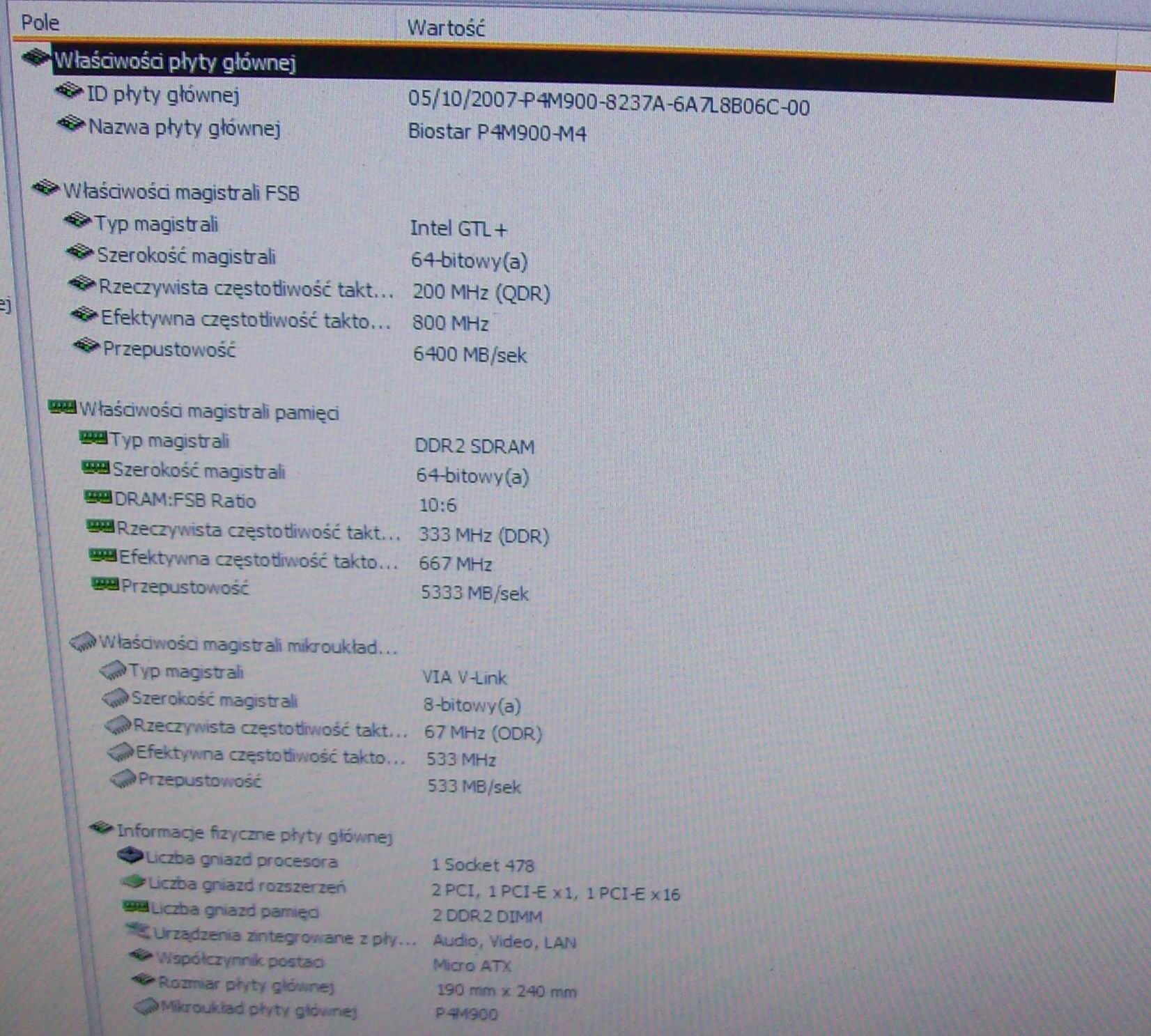Select the '533 MB/sek' value
The width and height of the screenshot is (1151, 1036).
tap(474, 787)
